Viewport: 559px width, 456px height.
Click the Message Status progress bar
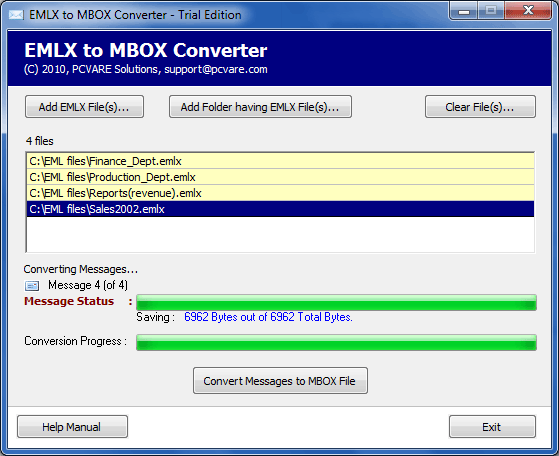coord(336,302)
